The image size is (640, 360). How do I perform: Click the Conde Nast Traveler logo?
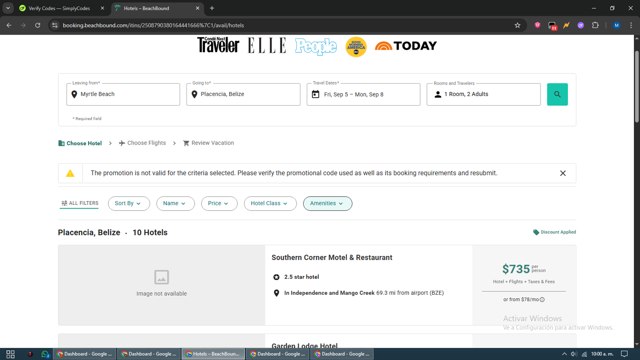pos(218,45)
